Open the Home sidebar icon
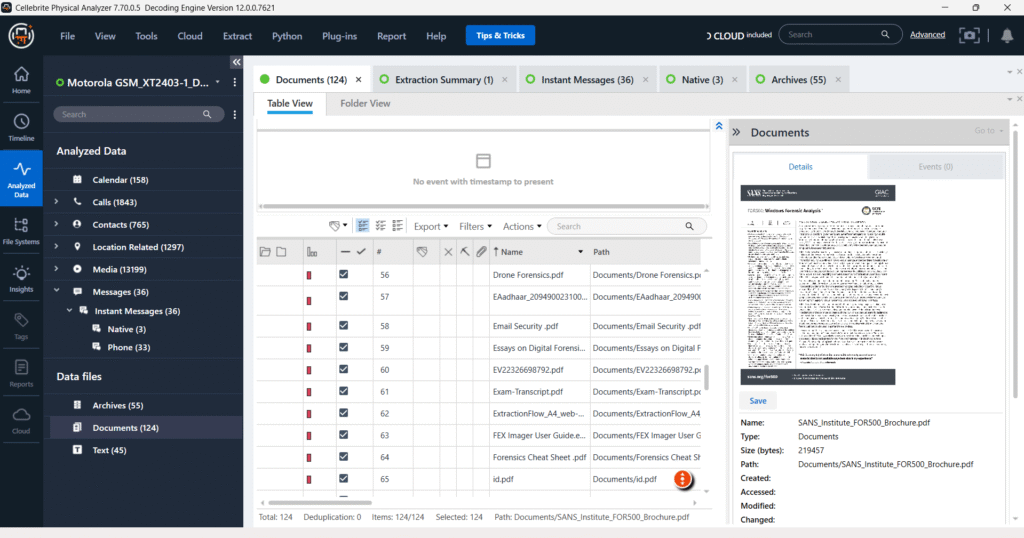Image resolution: width=1024 pixels, height=538 pixels. point(21,80)
